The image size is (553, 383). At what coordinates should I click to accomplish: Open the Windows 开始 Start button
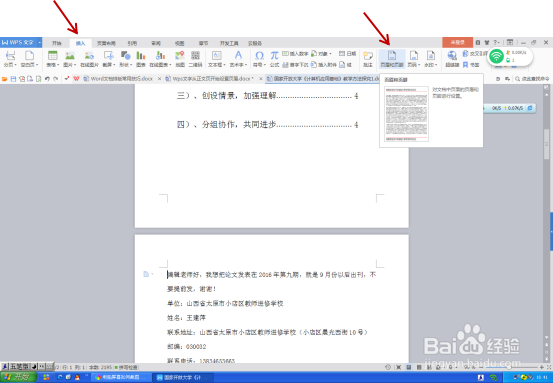(18, 377)
